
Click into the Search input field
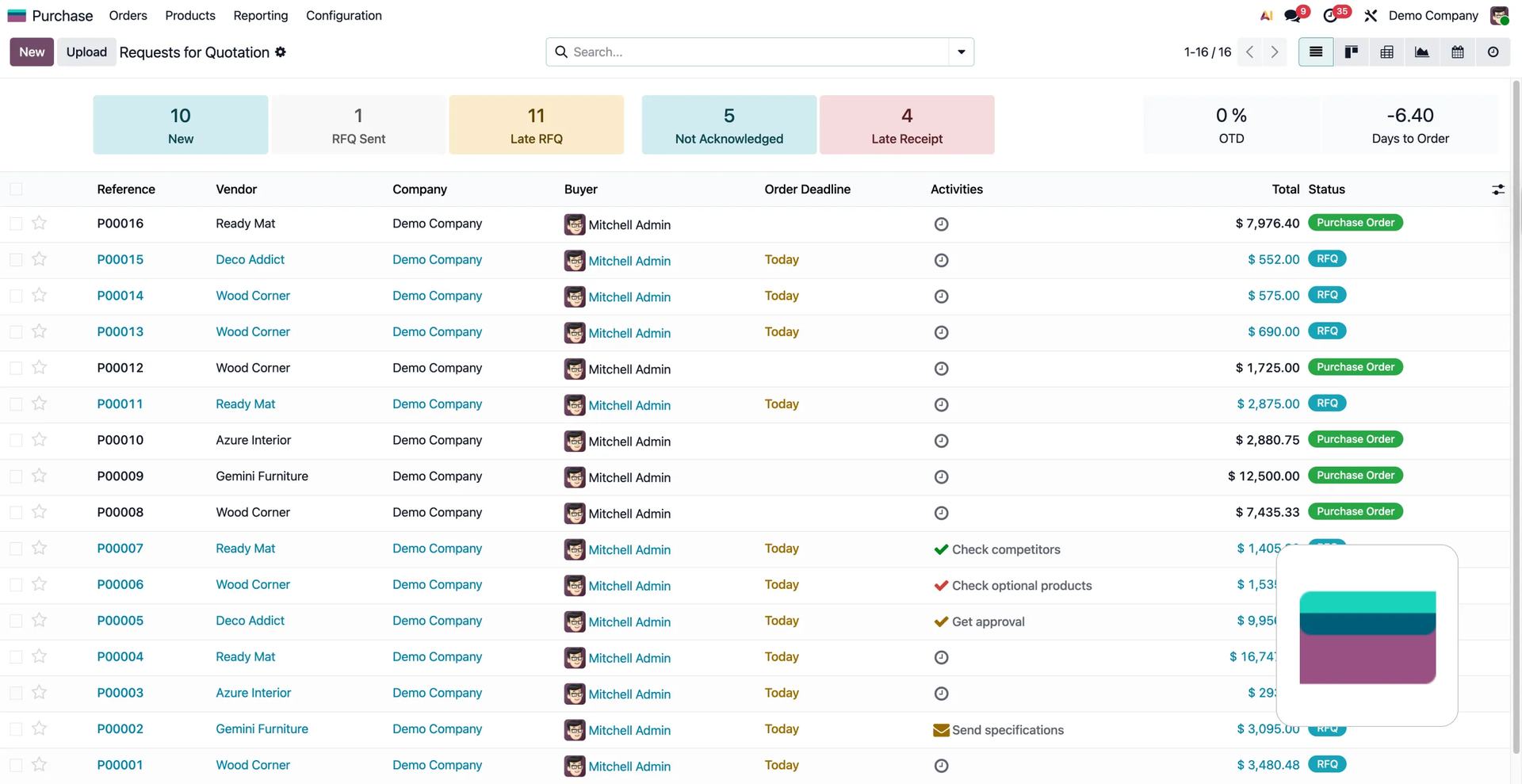[753, 52]
